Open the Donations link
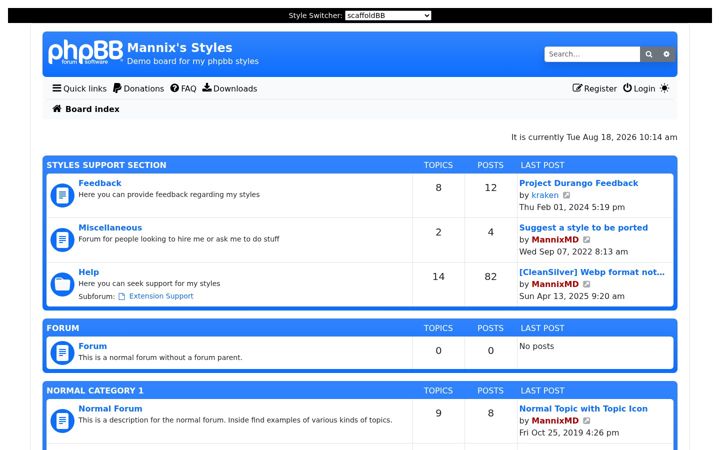The image size is (720, 450). pos(139,89)
